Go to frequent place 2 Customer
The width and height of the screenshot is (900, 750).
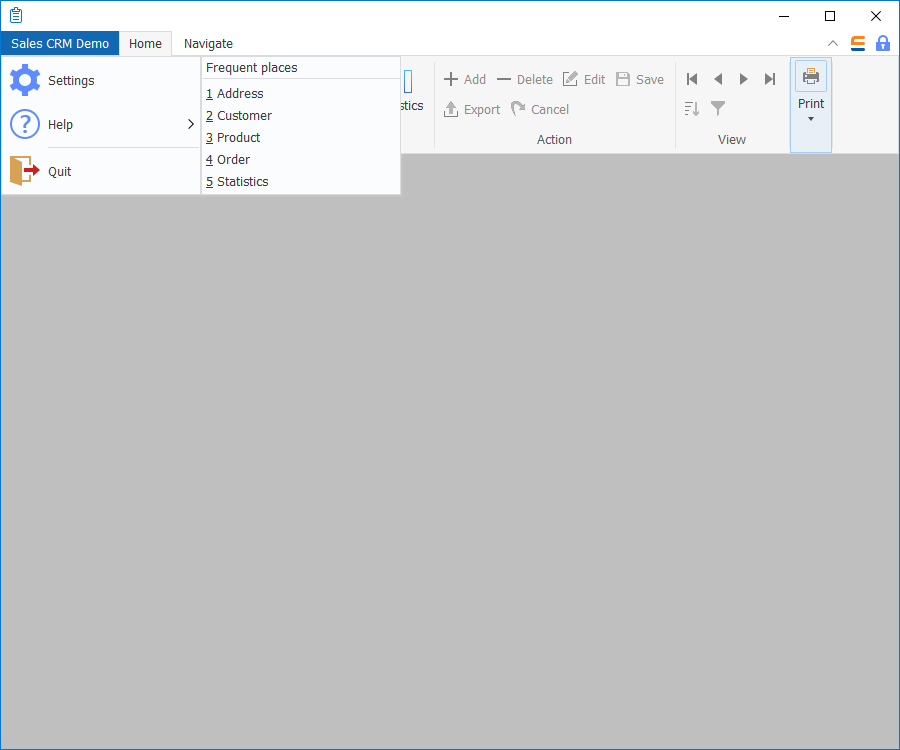301,116
